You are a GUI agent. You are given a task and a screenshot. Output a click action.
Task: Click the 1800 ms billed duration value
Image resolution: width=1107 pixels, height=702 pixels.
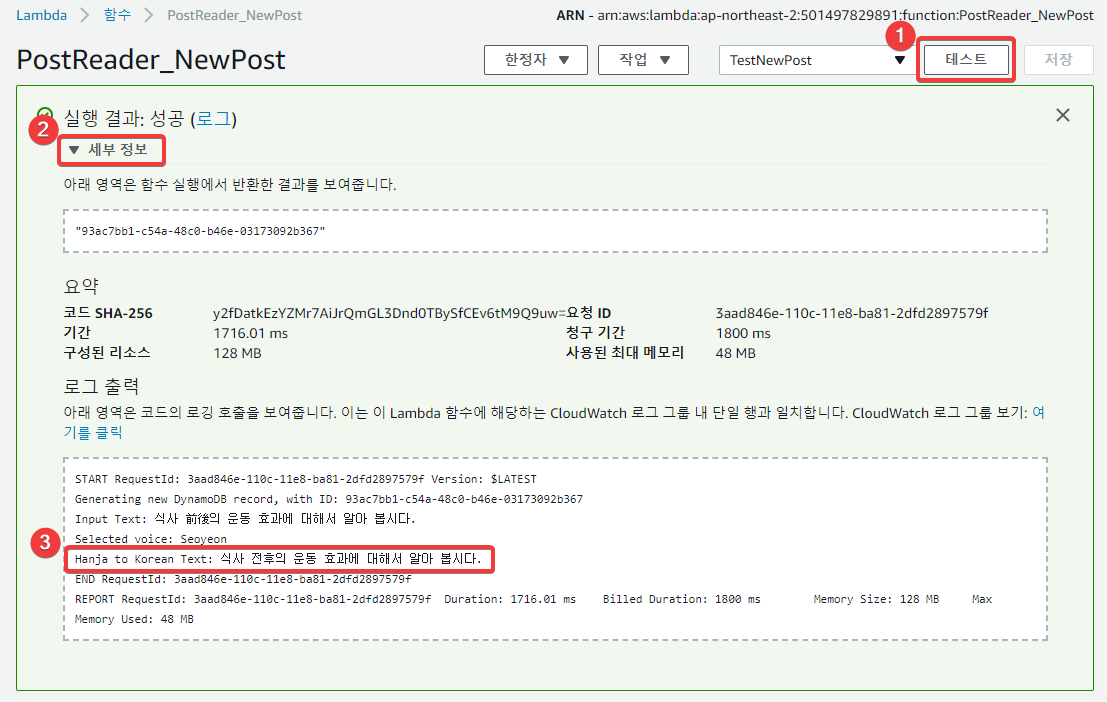click(743, 333)
